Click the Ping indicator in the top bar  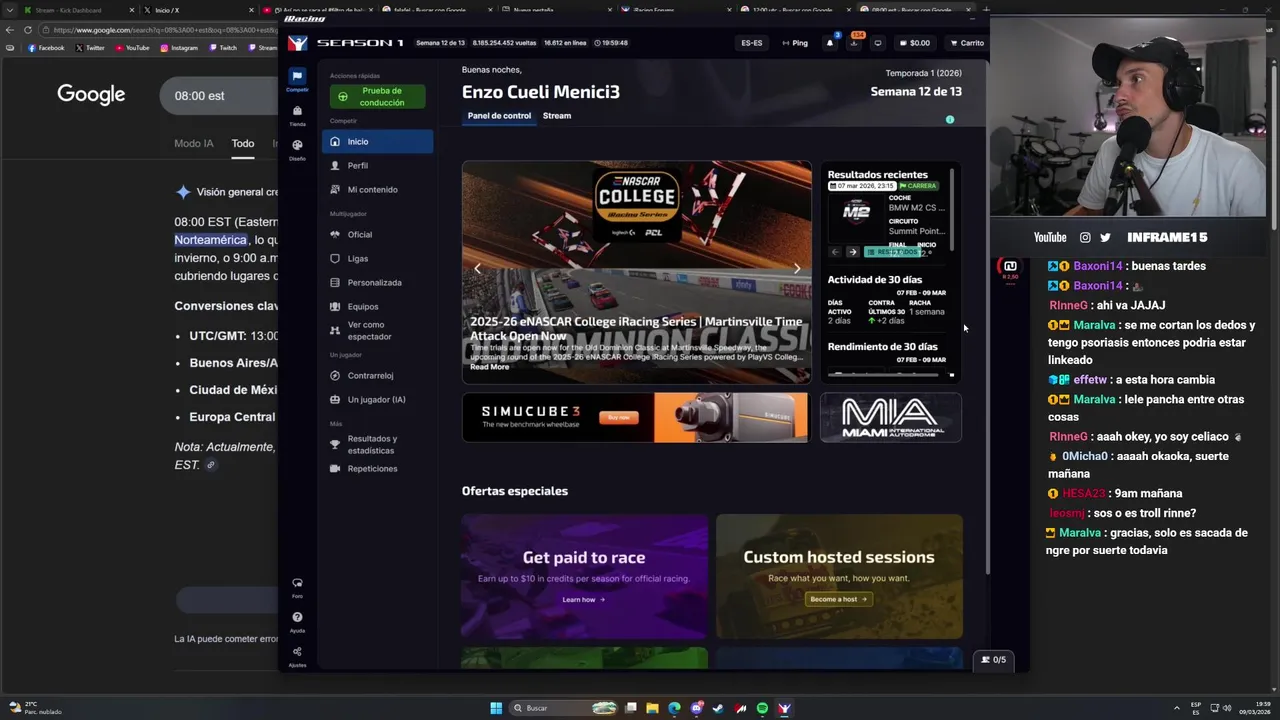click(795, 43)
